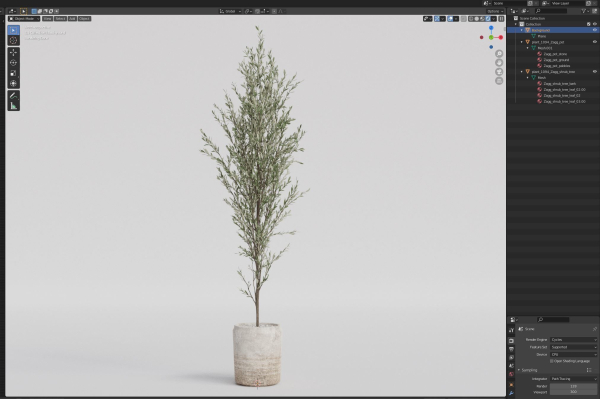Click the pin icon in Properties header
Viewport: 600px width, 399px height.
[595, 329]
